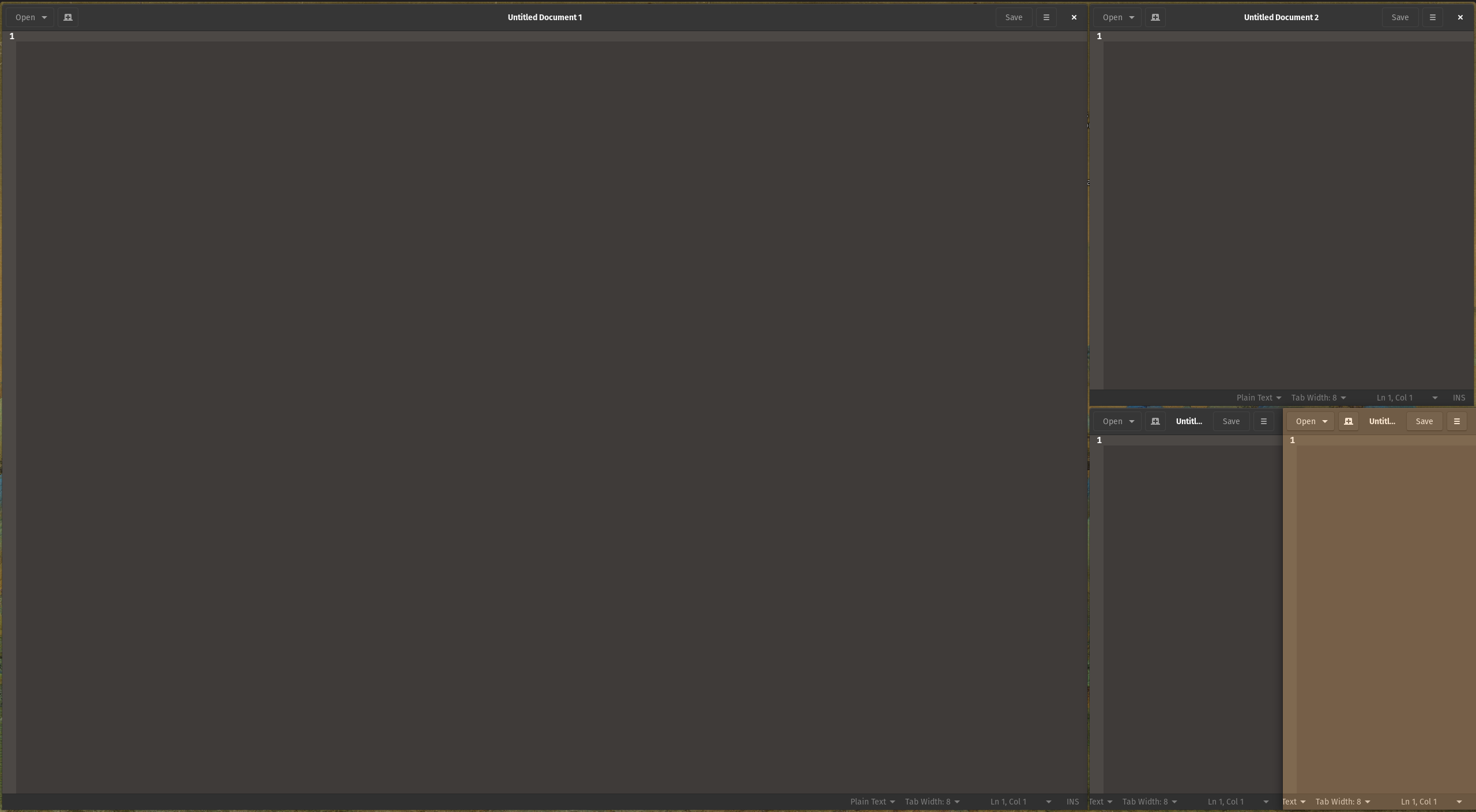Open the hamburger menu of Untitled Document 1
The height and width of the screenshot is (812, 1476).
click(1045, 17)
